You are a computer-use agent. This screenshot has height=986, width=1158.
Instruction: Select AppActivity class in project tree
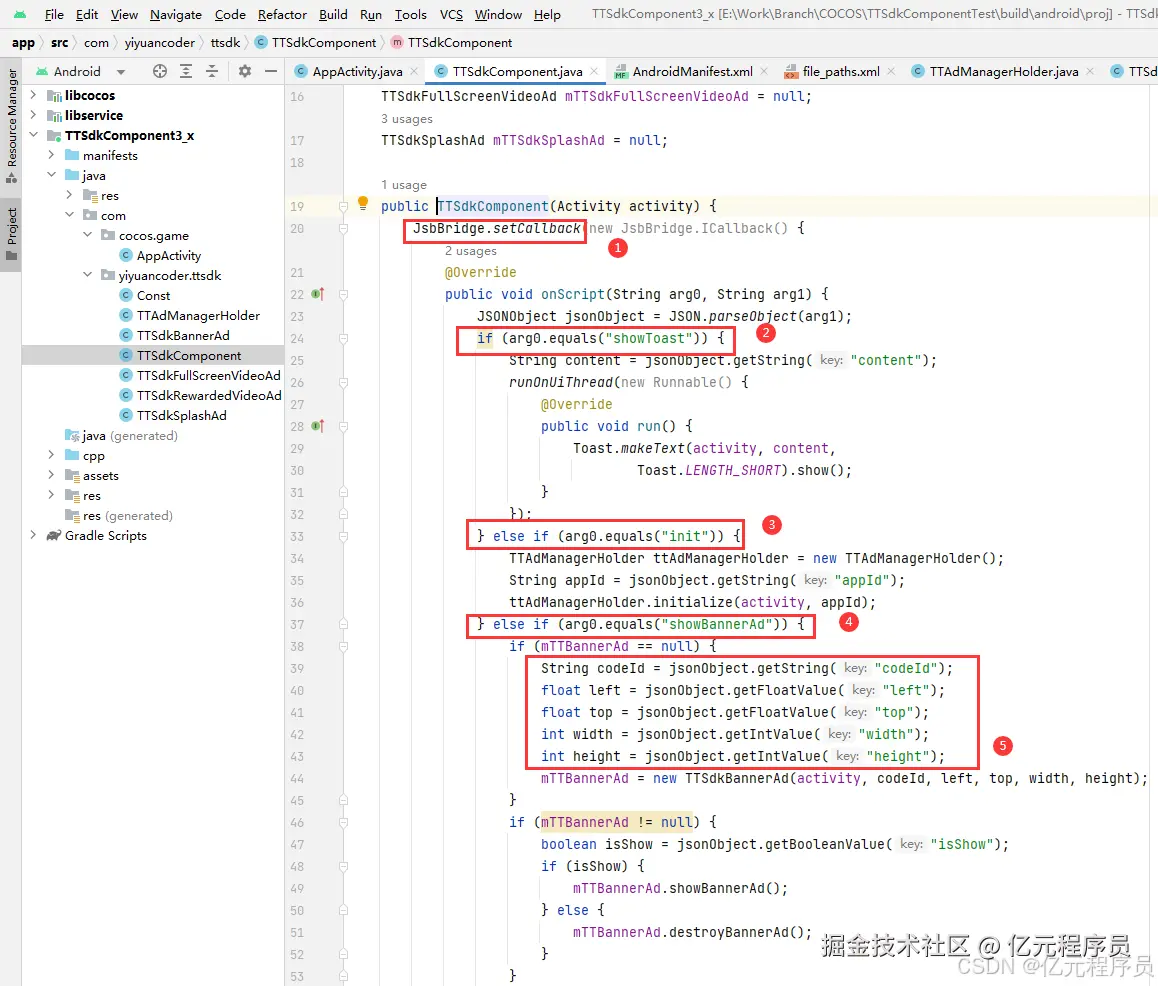tap(168, 256)
